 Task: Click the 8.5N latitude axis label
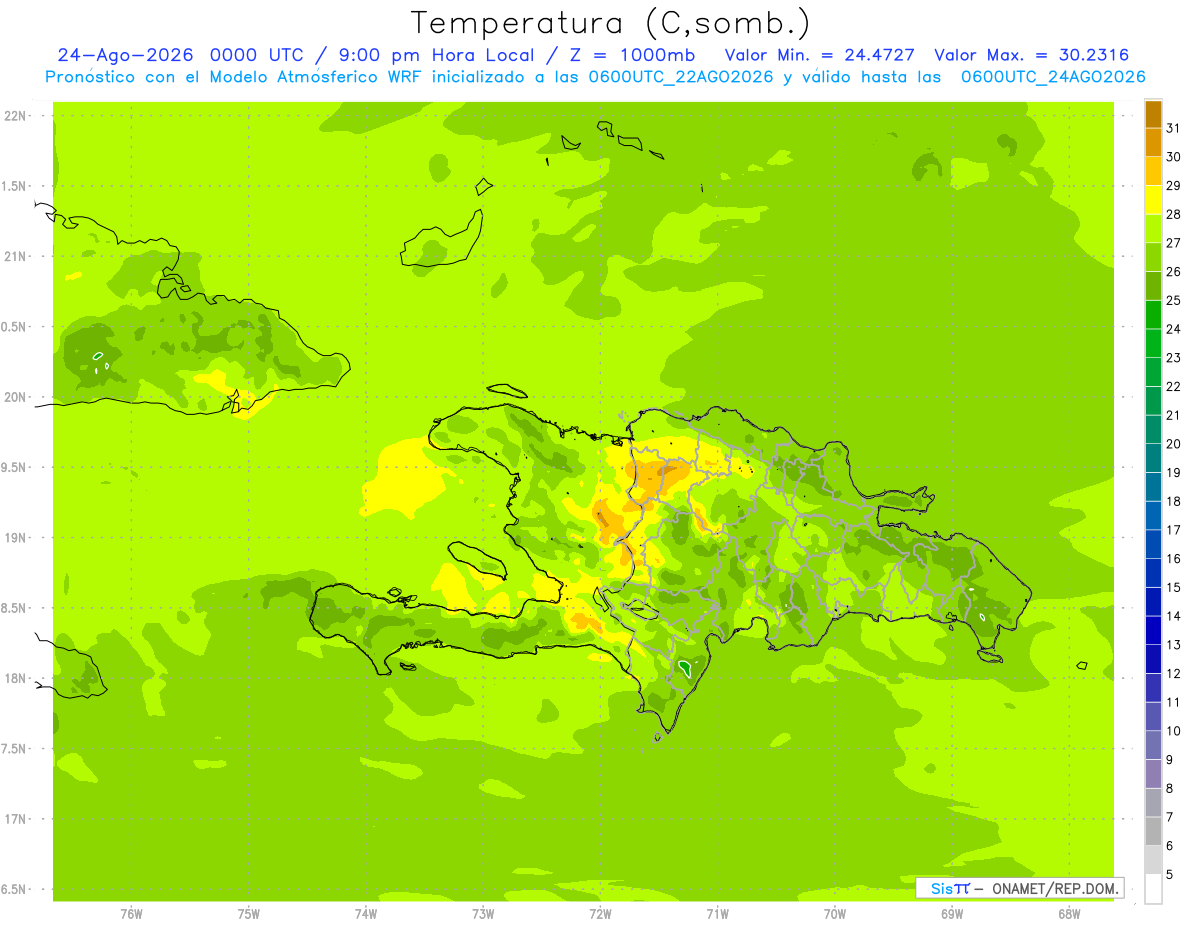(x=15, y=608)
